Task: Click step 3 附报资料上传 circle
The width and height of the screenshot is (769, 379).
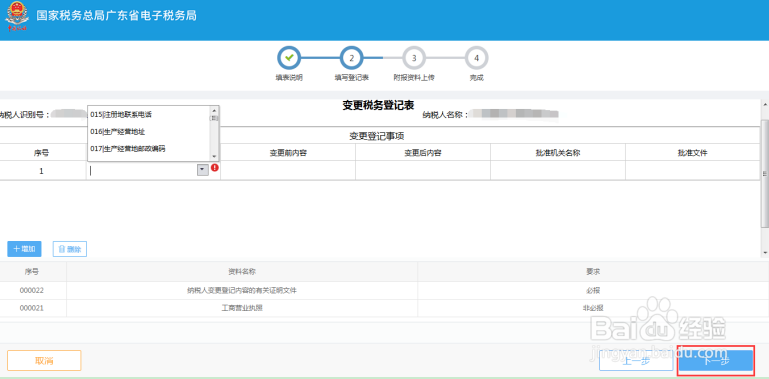Action: click(x=414, y=58)
